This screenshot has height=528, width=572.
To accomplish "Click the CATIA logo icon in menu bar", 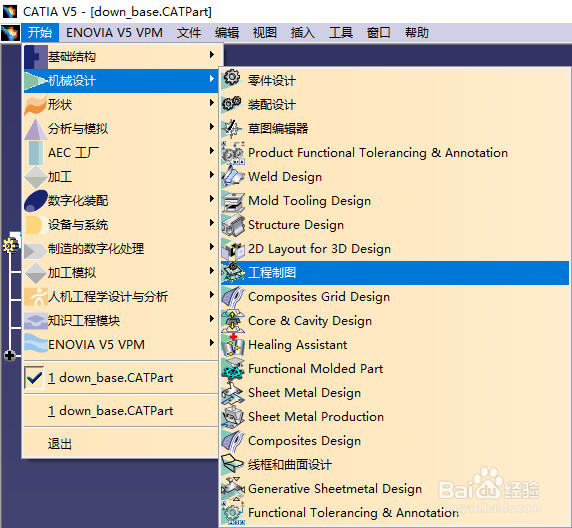I will point(10,33).
